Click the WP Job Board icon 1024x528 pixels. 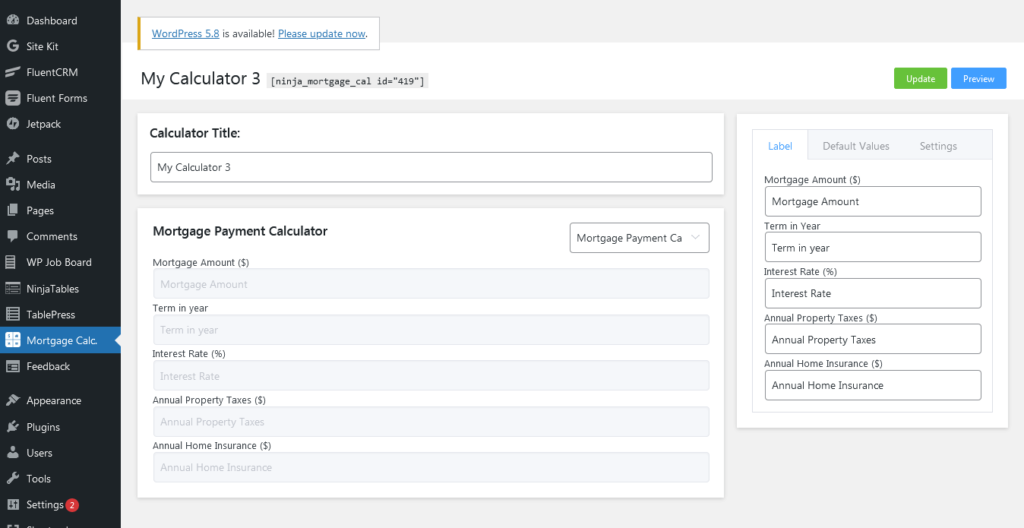(x=11, y=262)
